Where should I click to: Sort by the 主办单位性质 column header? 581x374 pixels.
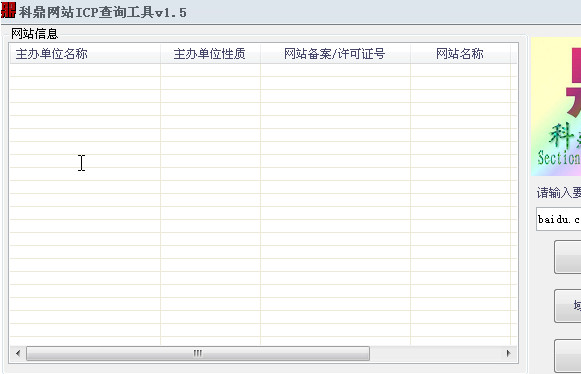(210, 54)
